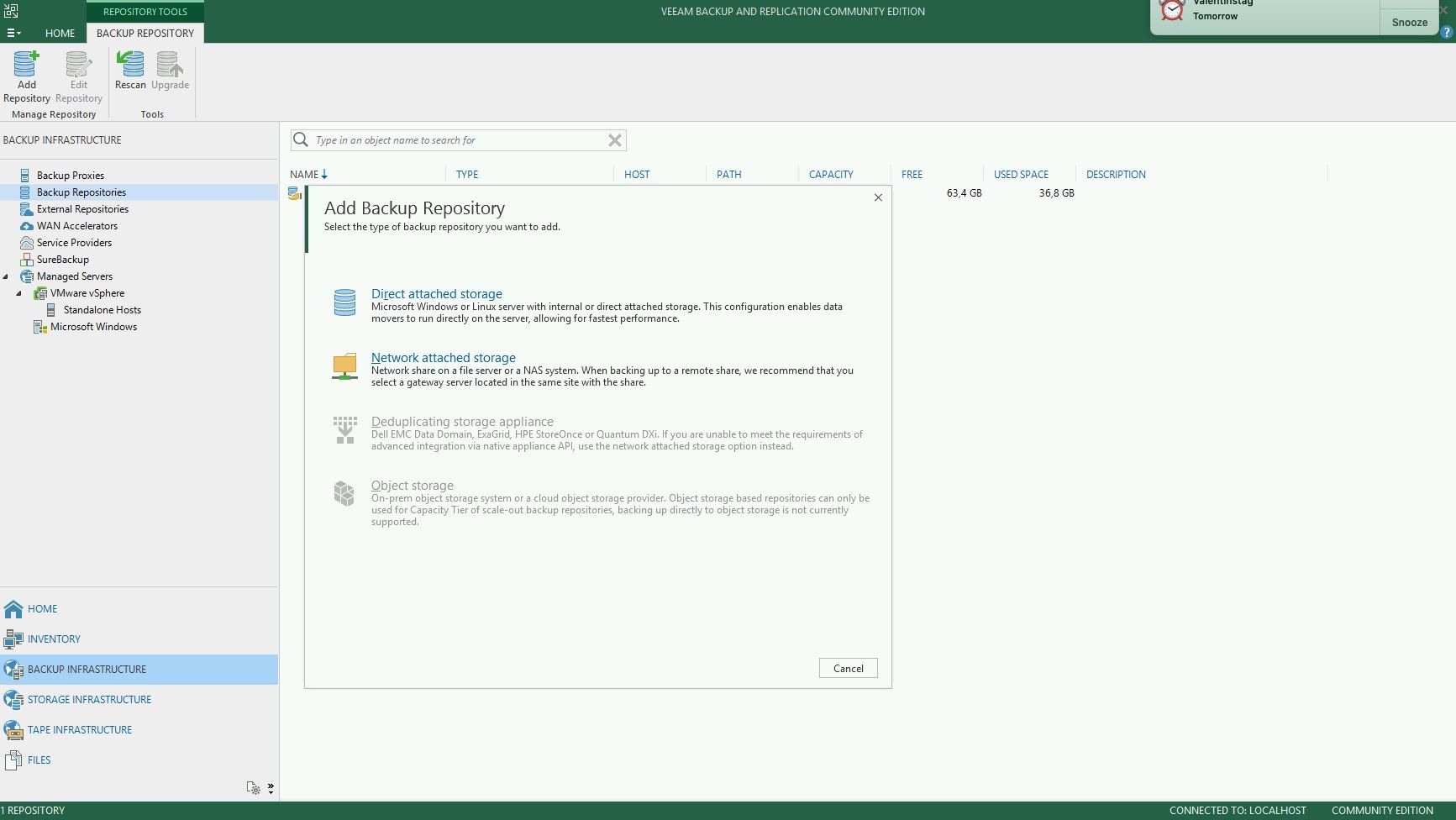Click the Network attached storage folder icon
Image resolution: width=1456 pixels, height=820 pixels.
click(x=344, y=367)
